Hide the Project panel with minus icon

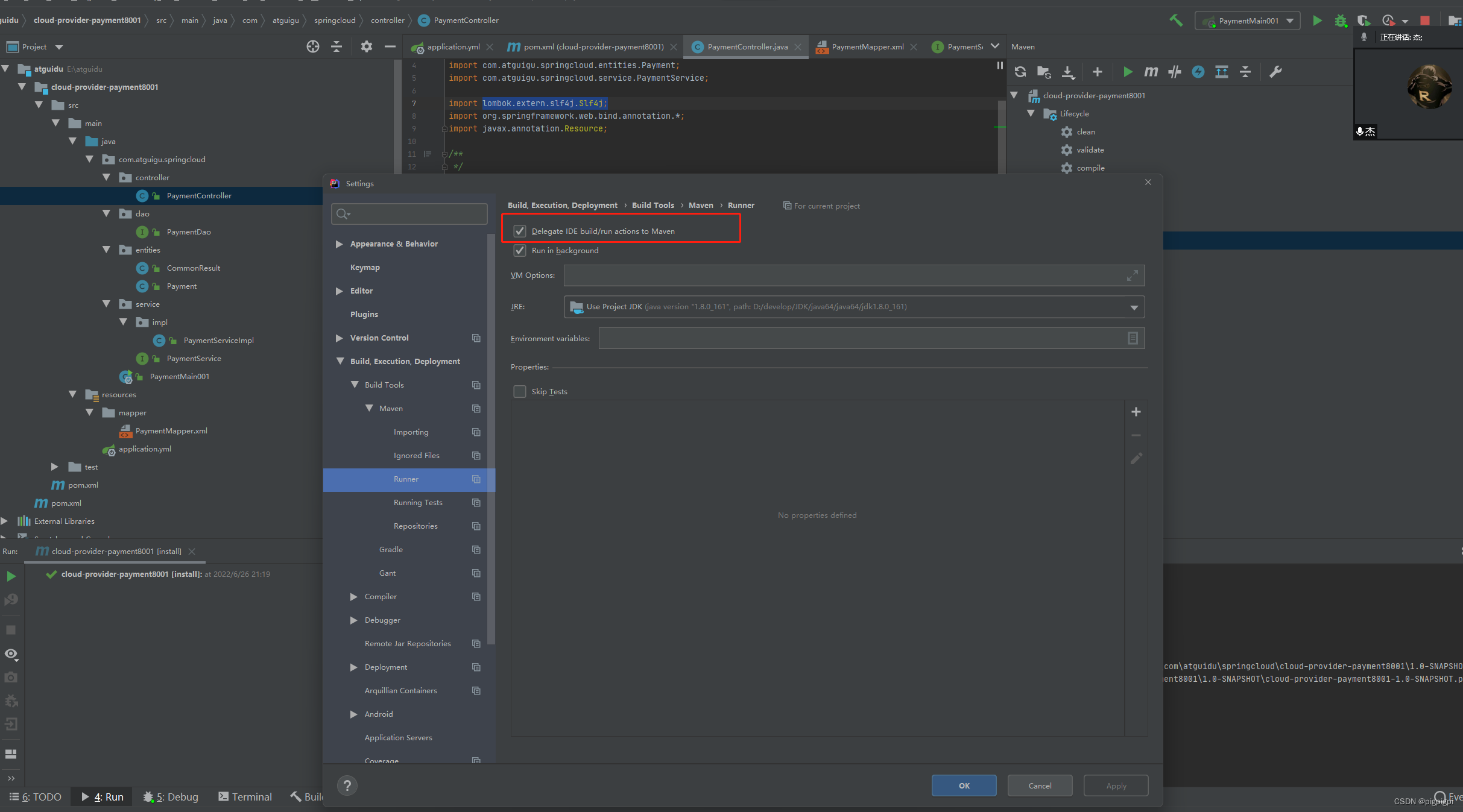click(x=390, y=46)
